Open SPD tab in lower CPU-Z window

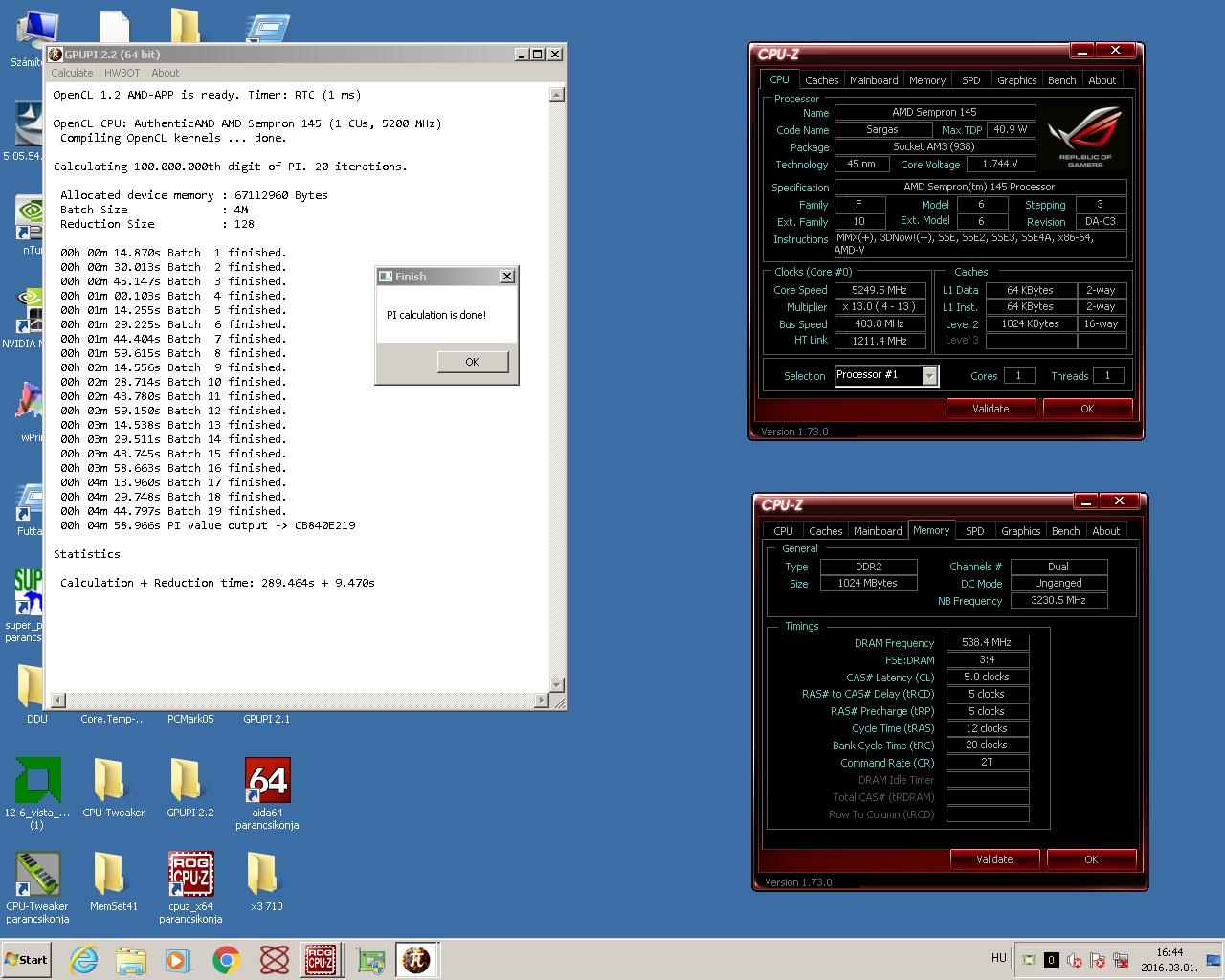pos(974,531)
